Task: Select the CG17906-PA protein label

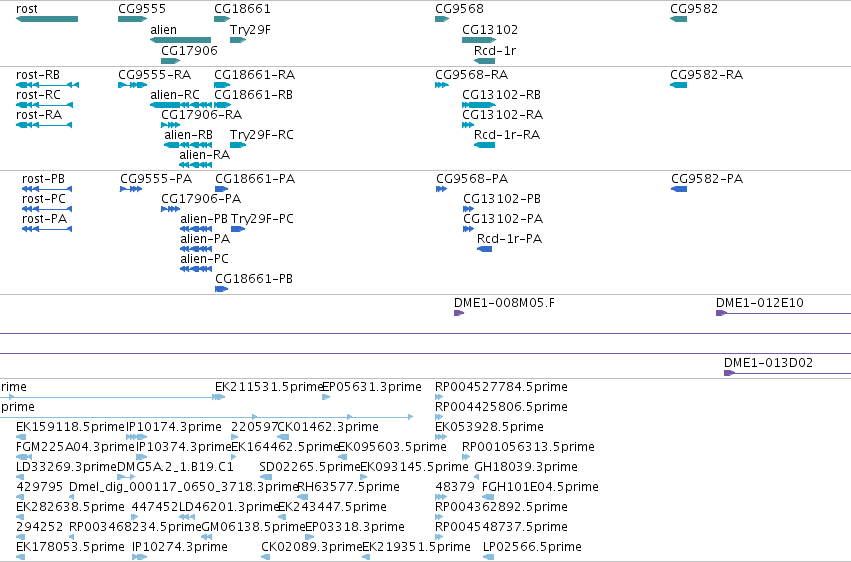Action: [201, 199]
